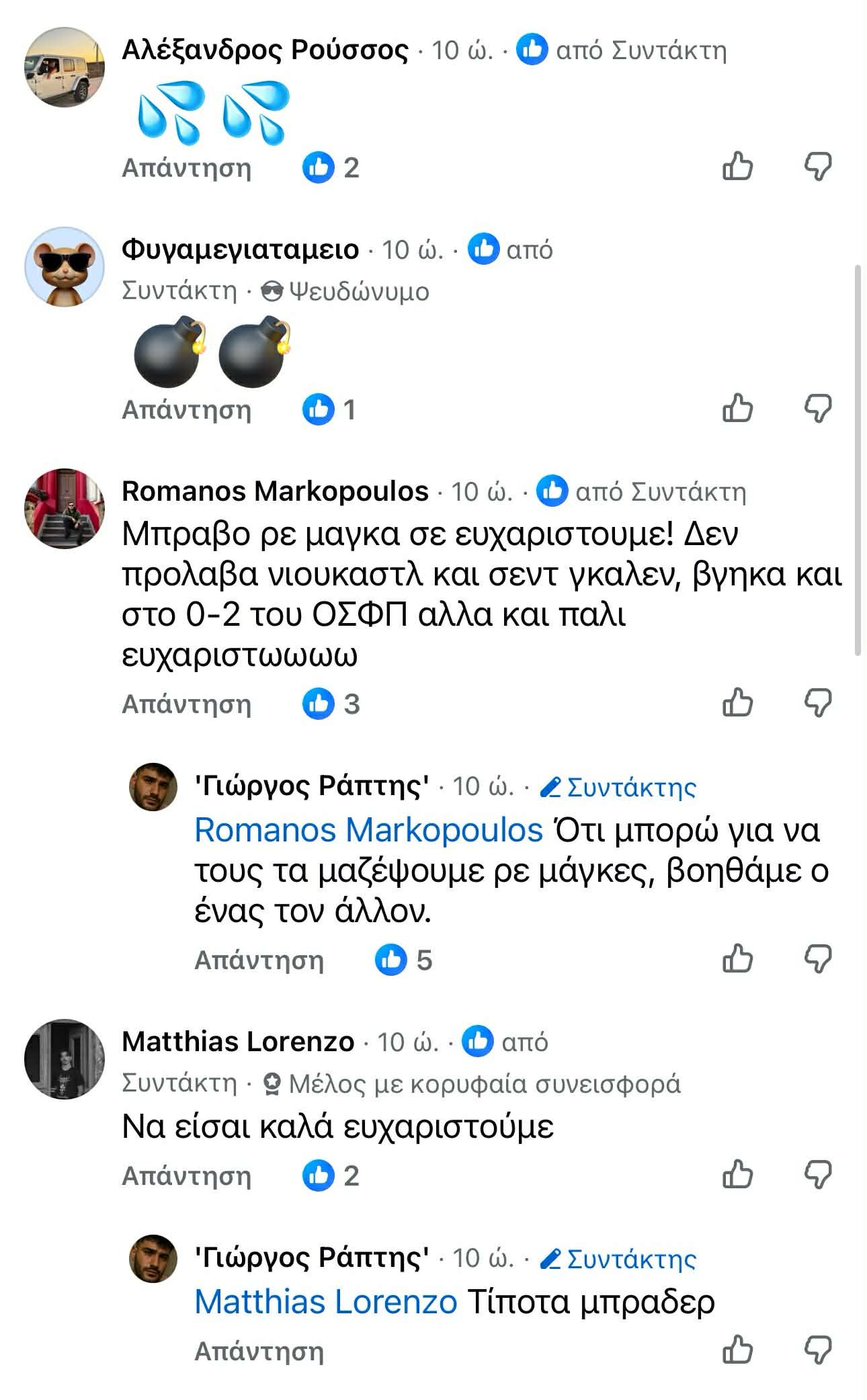Like Romanos Markopoulos's thank-you comment
Viewport: 867px width, 1400px height.
pos(737,703)
